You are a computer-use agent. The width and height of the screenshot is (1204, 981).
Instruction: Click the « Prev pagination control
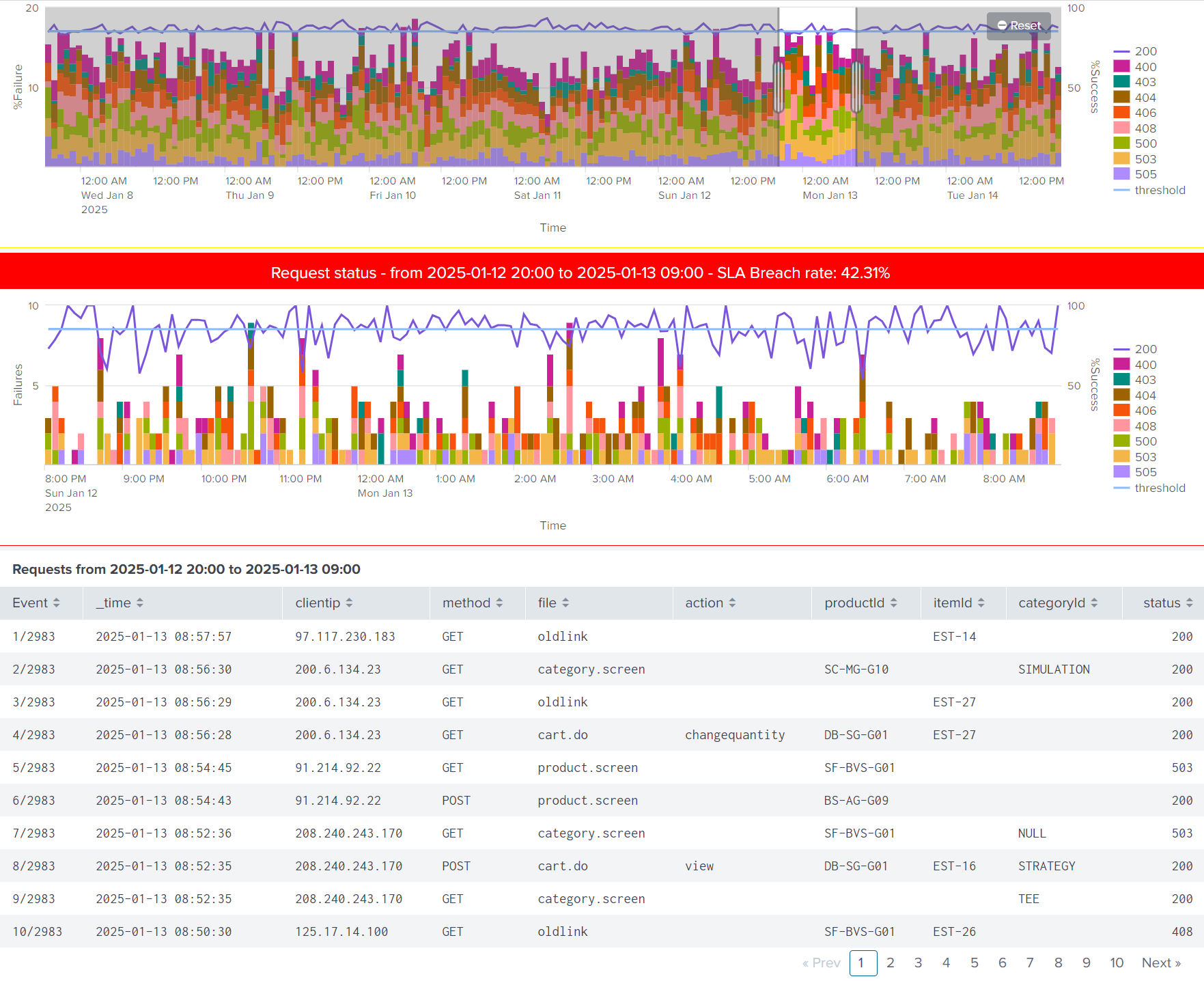pos(821,963)
